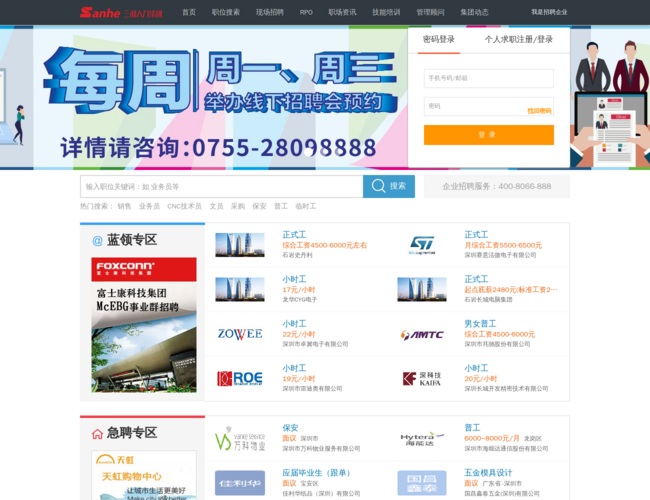
Task: Open 天虹购物中心 advertisement
Action: (144, 476)
